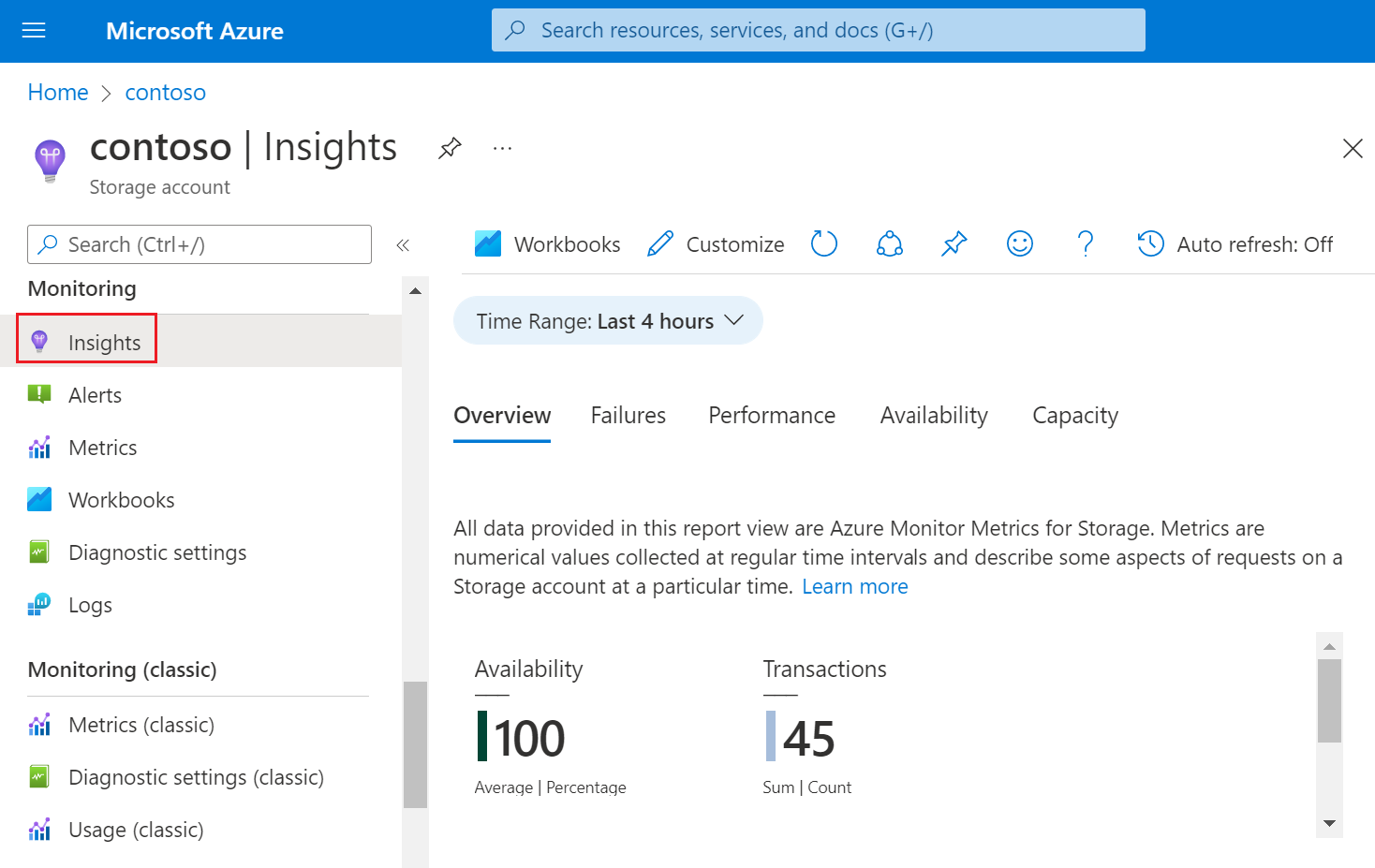This screenshot has height=868, width=1375.
Task: Follow the Learn more link
Action: [855, 586]
